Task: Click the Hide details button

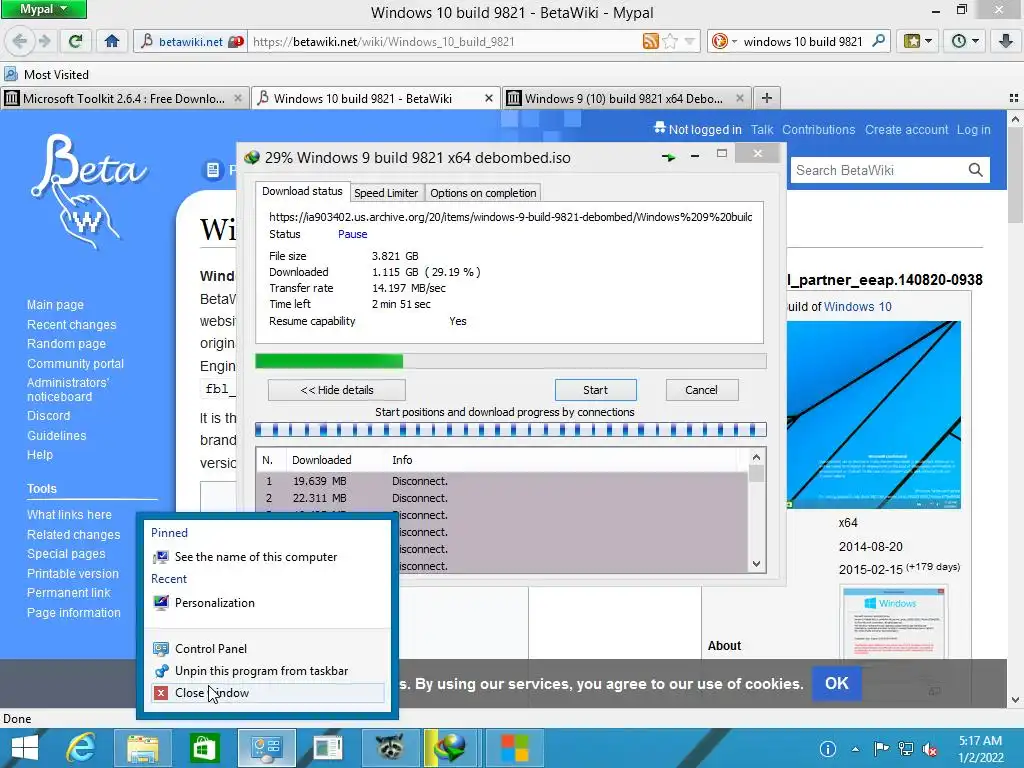Action: click(x=337, y=390)
